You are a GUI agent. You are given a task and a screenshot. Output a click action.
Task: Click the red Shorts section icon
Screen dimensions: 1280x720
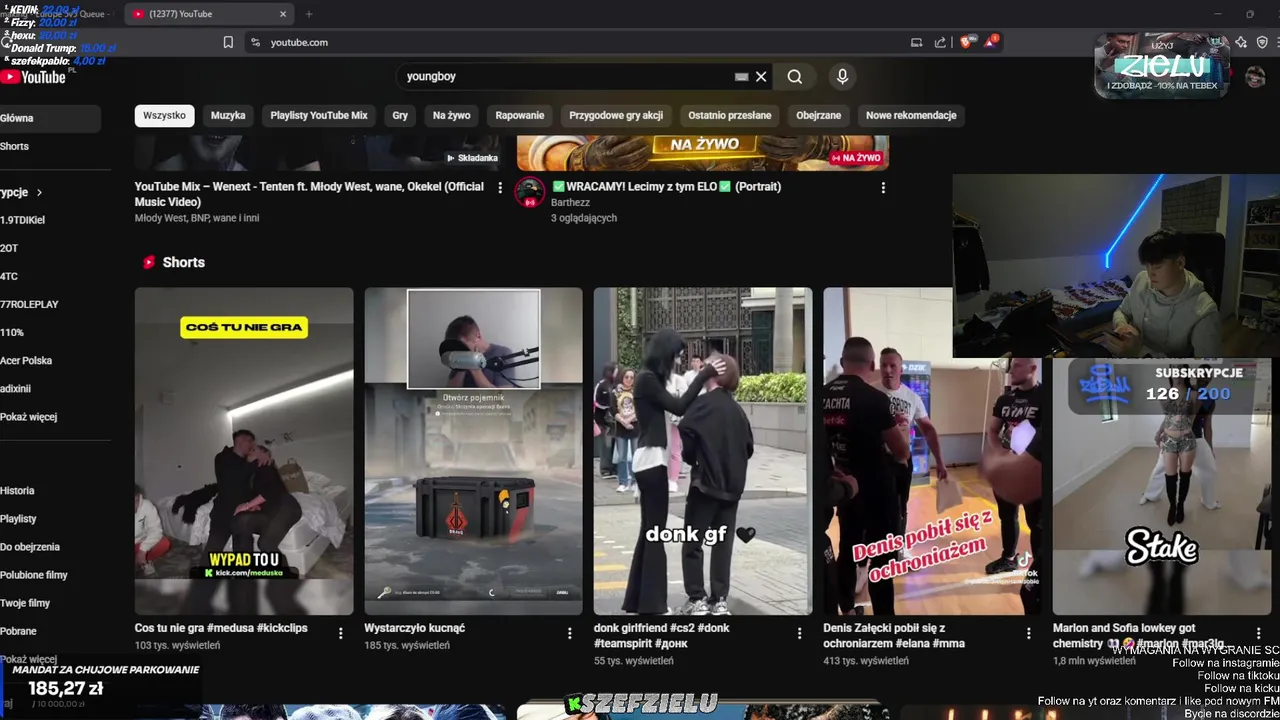[149, 262]
